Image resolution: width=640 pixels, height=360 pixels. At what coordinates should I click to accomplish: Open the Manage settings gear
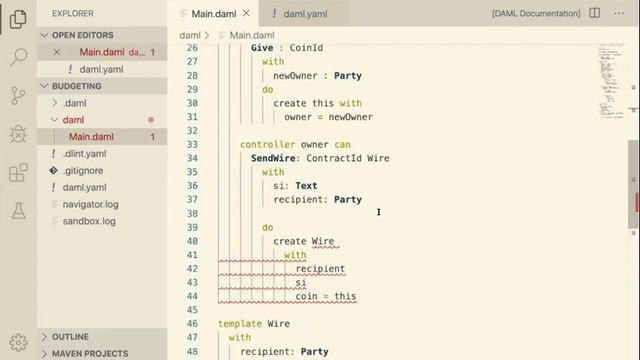[x=18, y=342]
